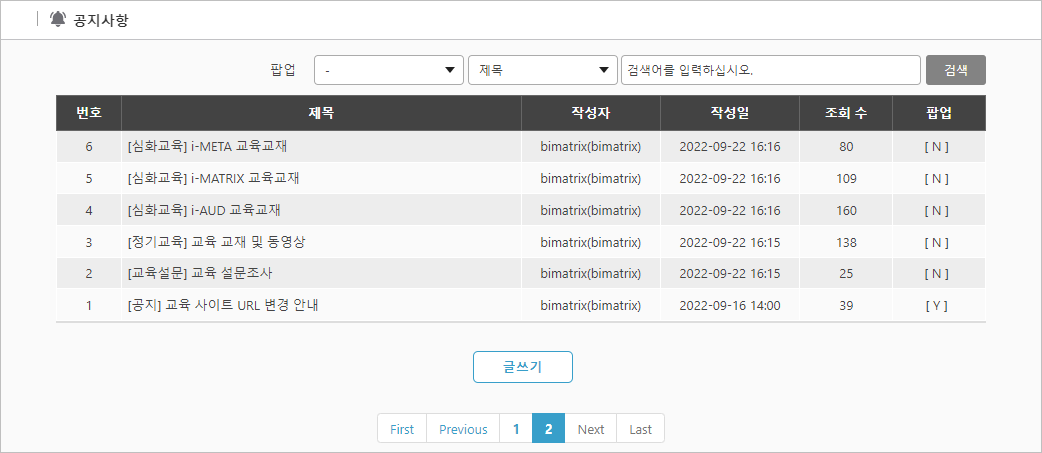Viewport: 1042px width, 453px height.
Task: Select page 1 in pagination
Action: tap(516, 429)
